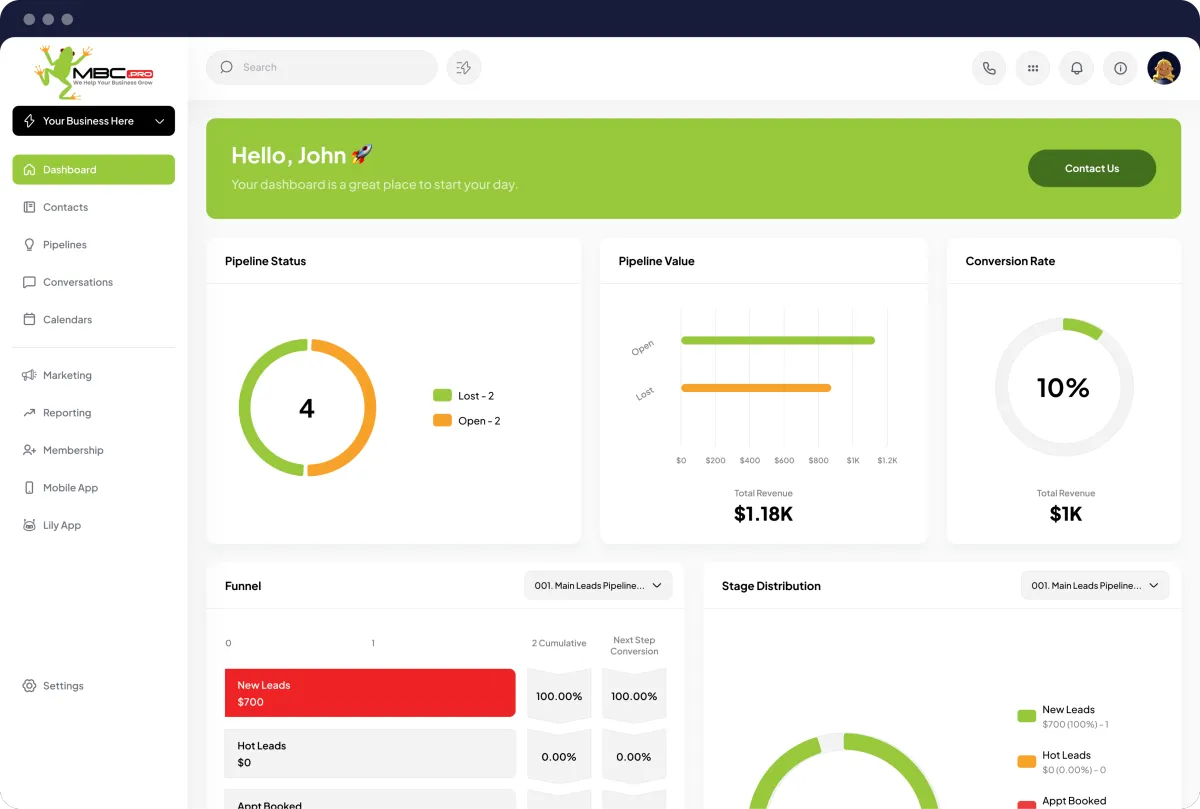
Task: Click the Mobile App phone icon
Action: (x=29, y=488)
